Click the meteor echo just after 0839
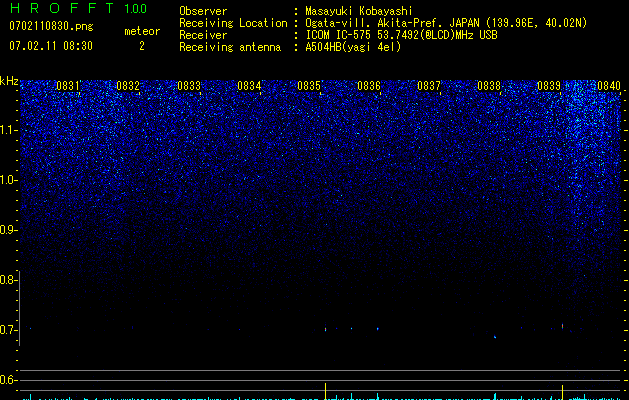Image resolution: width=629 pixels, height=400 pixels. 562,326
